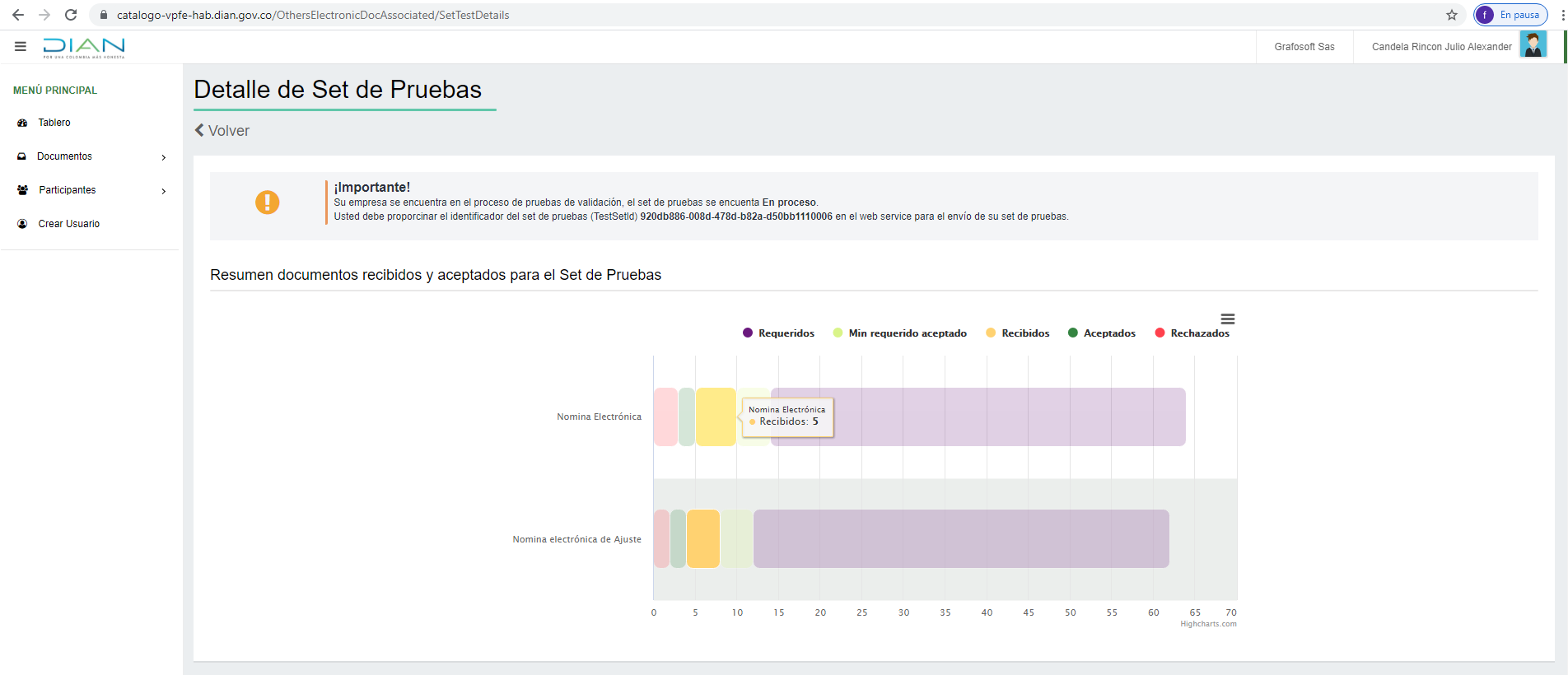Open the Tablero menu item

click(54, 123)
